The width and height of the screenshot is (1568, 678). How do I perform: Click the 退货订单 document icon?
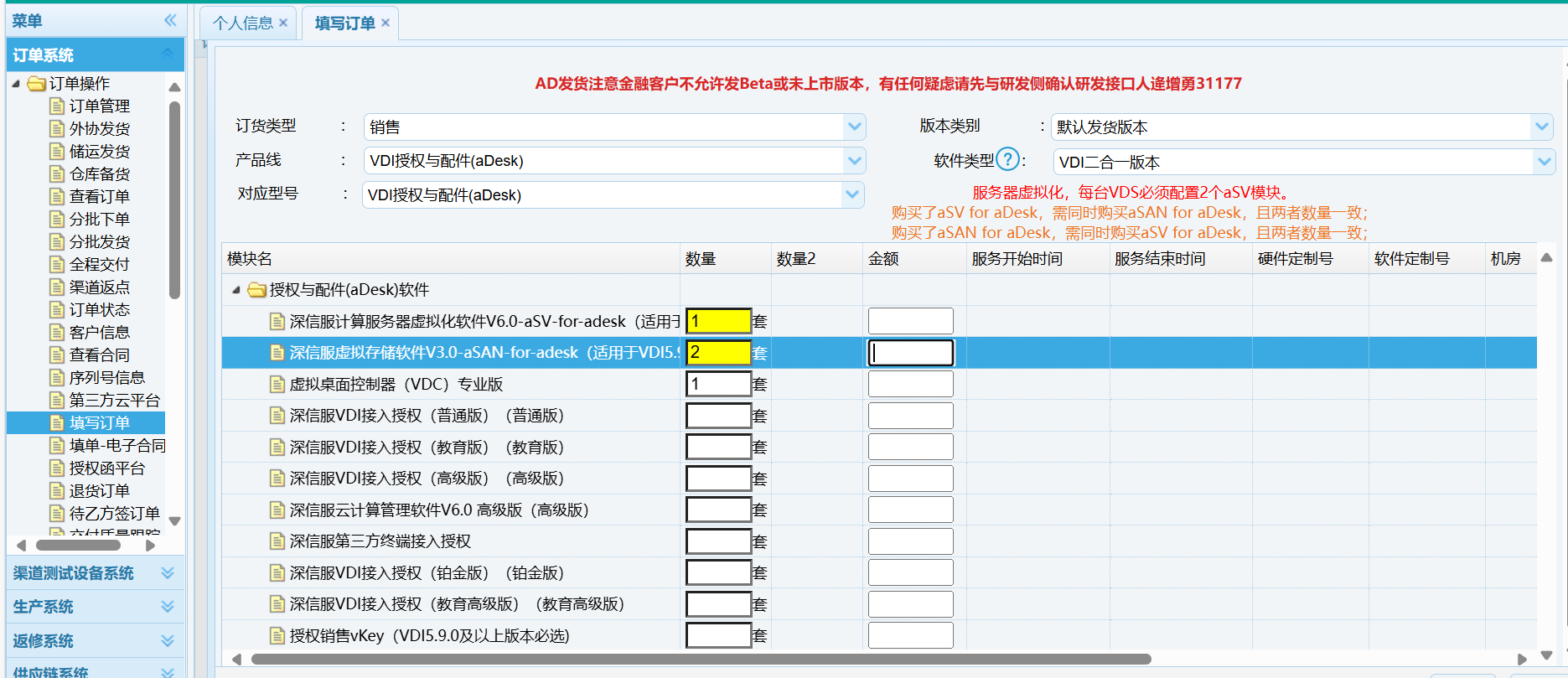(57, 490)
